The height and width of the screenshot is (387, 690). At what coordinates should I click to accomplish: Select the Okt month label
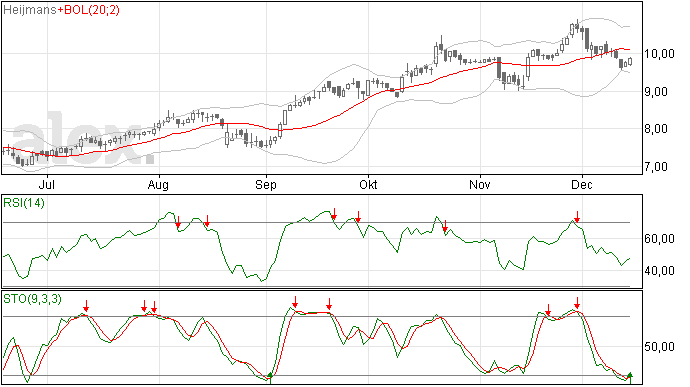(x=368, y=184)
